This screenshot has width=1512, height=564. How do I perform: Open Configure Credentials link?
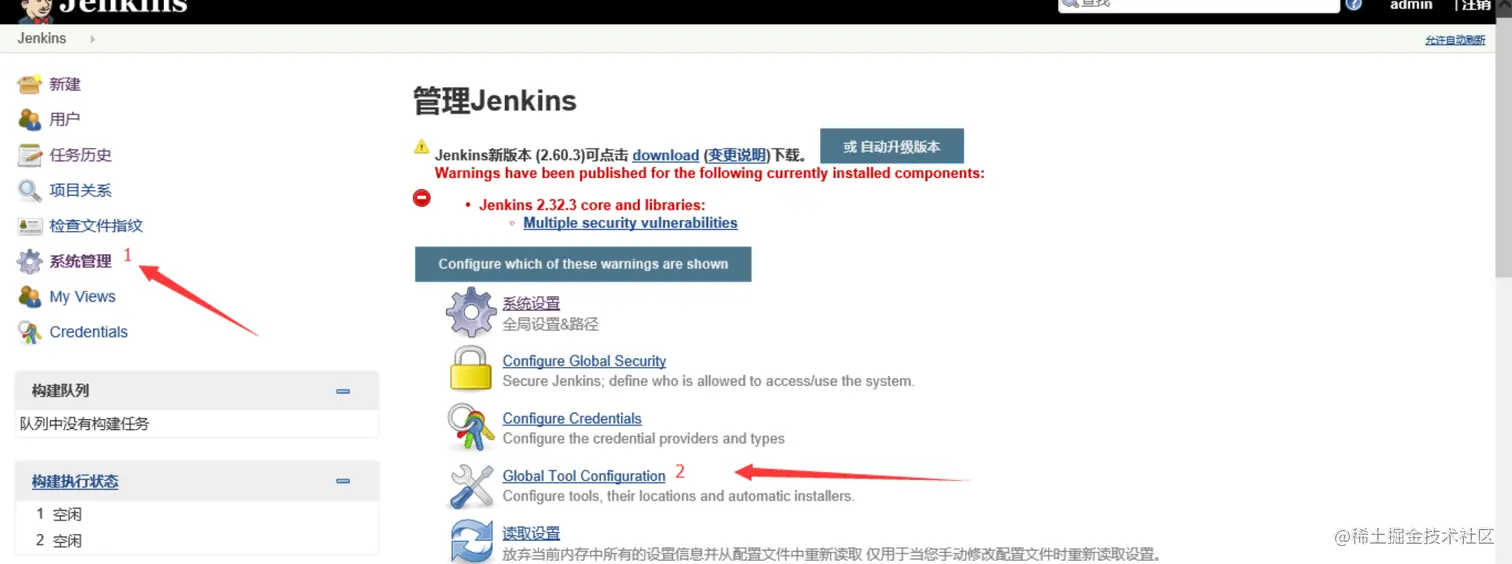pos(572,418)
